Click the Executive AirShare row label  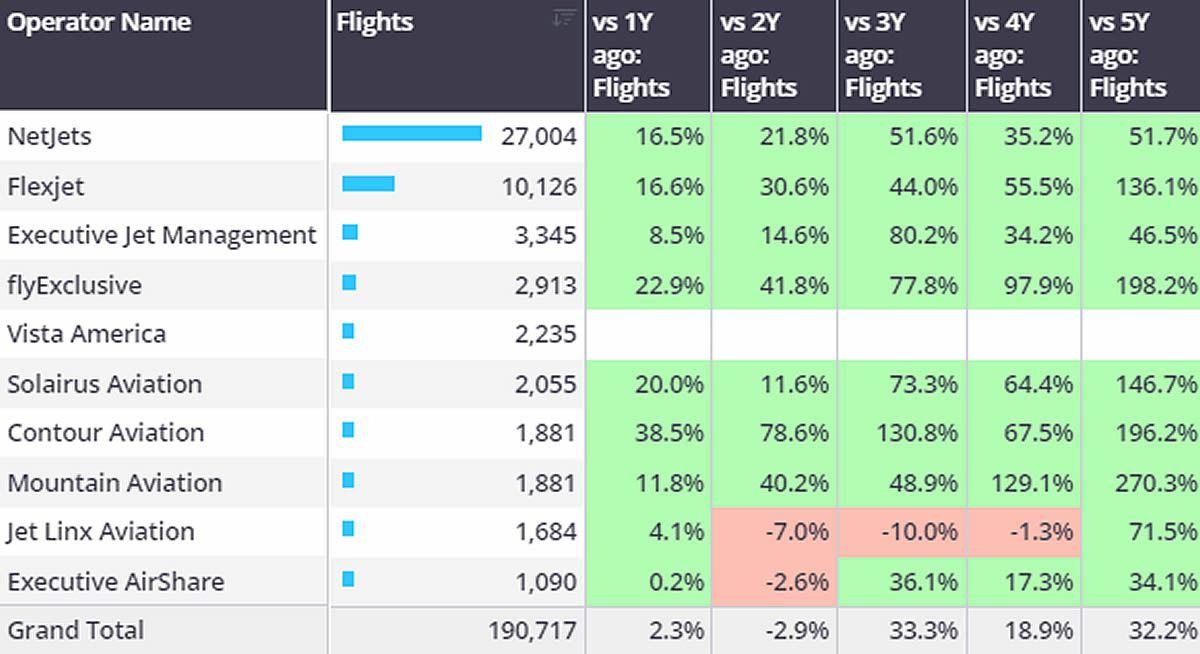coord(116,582)
